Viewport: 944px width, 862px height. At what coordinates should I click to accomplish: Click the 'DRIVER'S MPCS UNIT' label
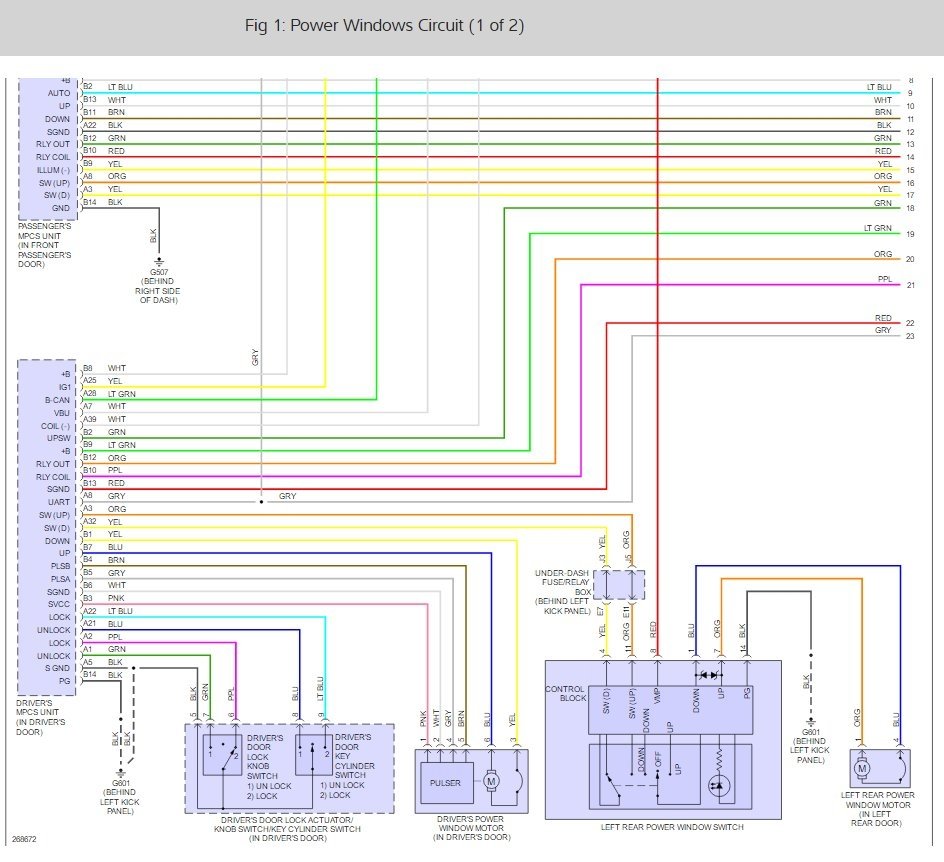tap(40, 717)
